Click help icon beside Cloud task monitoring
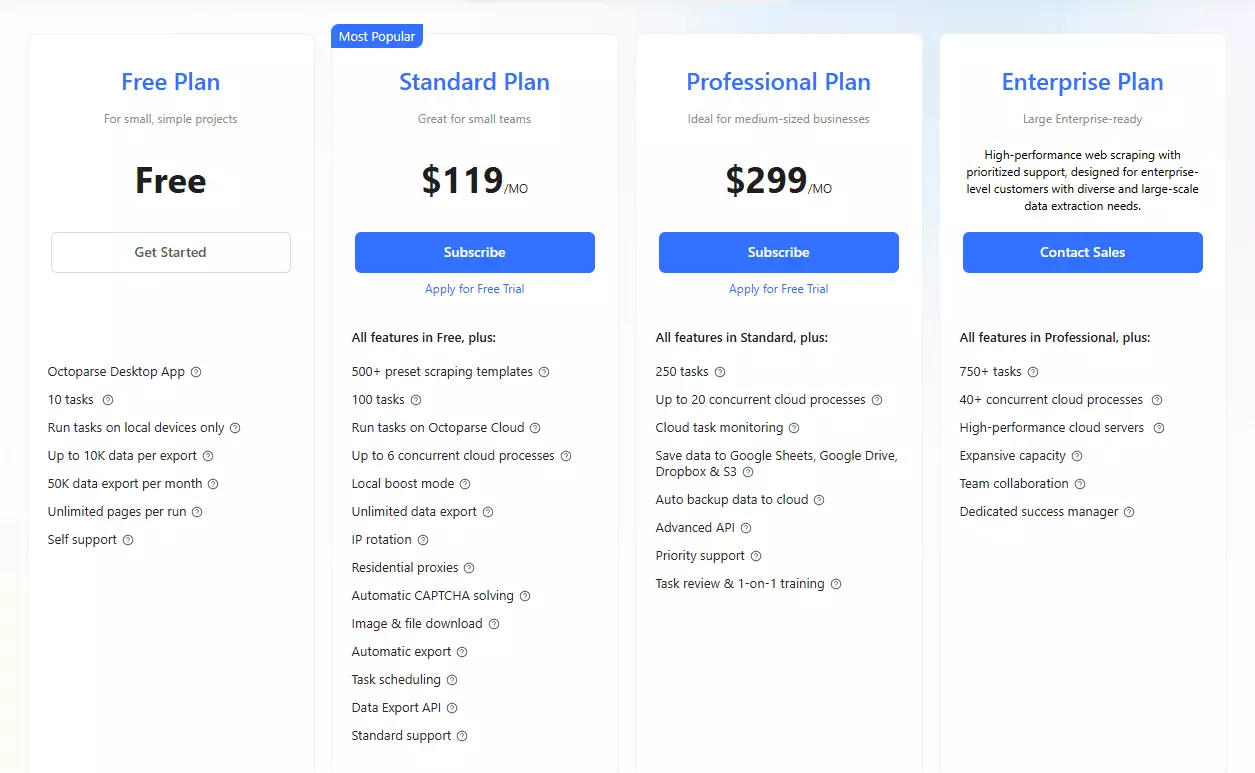 pyautogui.click(x=794, y=428)
